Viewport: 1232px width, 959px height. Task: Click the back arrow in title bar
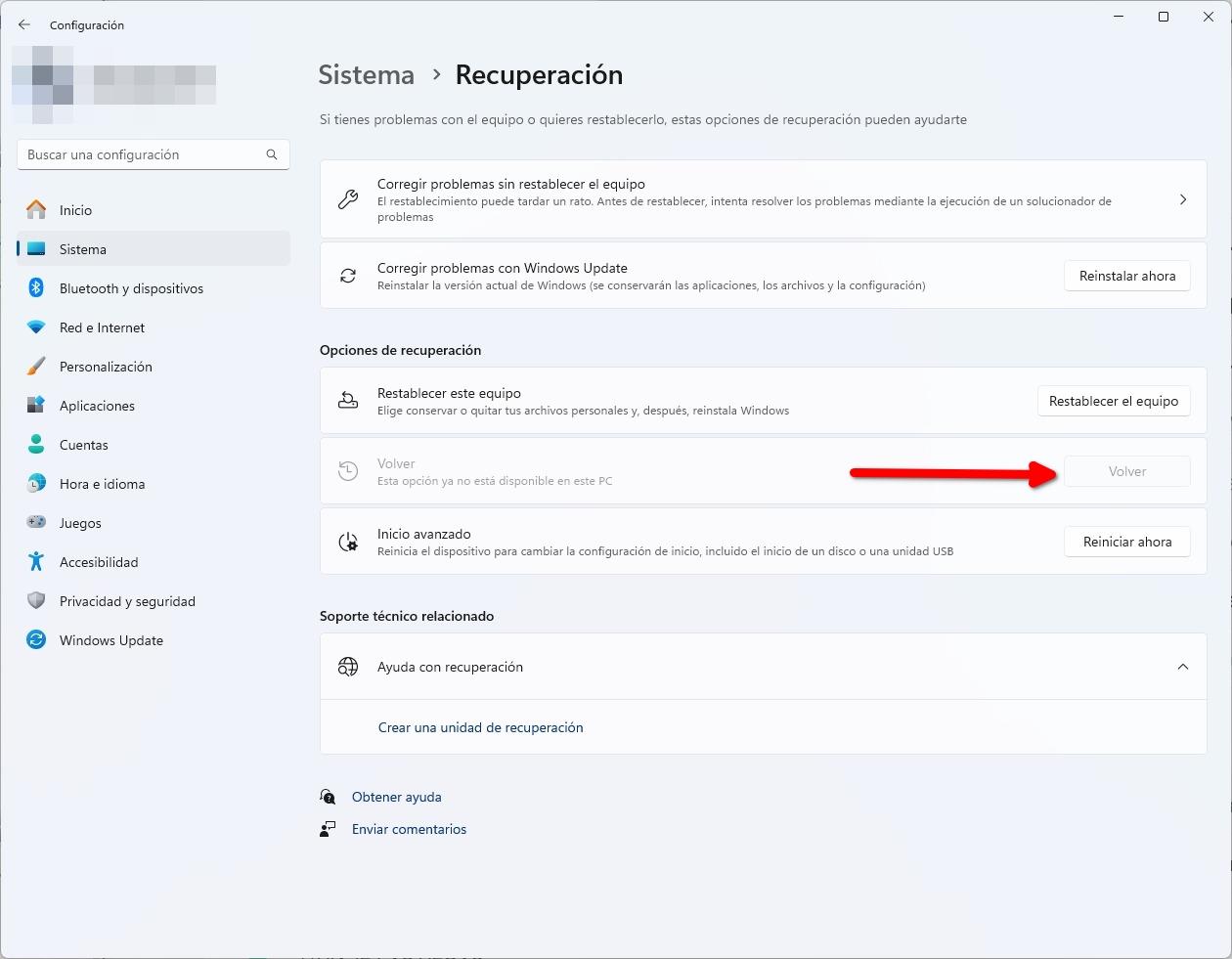24,24
